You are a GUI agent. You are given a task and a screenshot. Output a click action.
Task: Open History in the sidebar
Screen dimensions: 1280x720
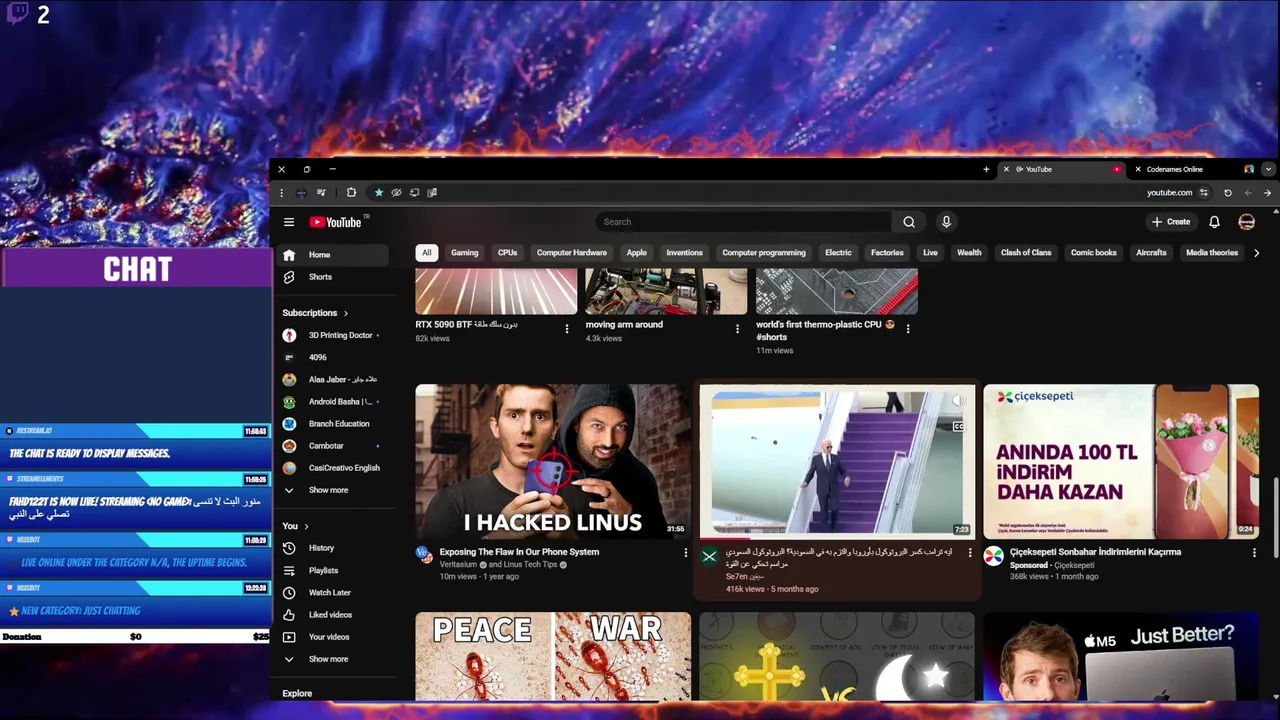[x=332, y=548]
